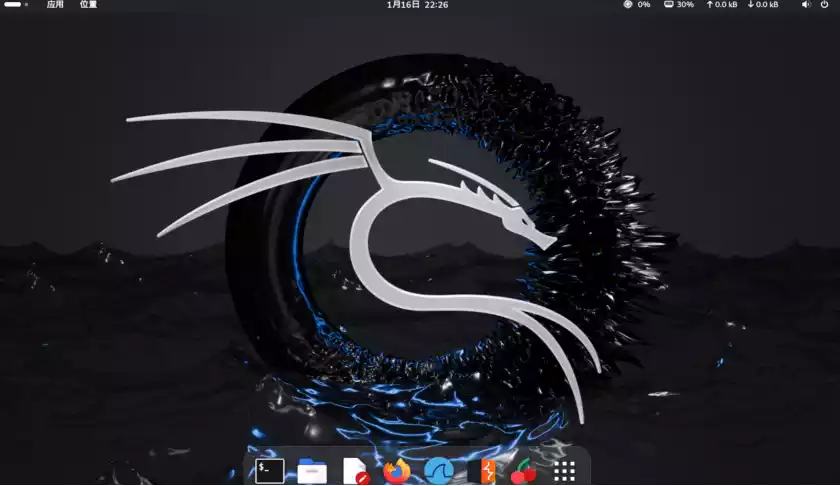The height and width of the screenshot is (486, 840).
Task: Open the Terminal from the dock
Action: pos(269,471)
